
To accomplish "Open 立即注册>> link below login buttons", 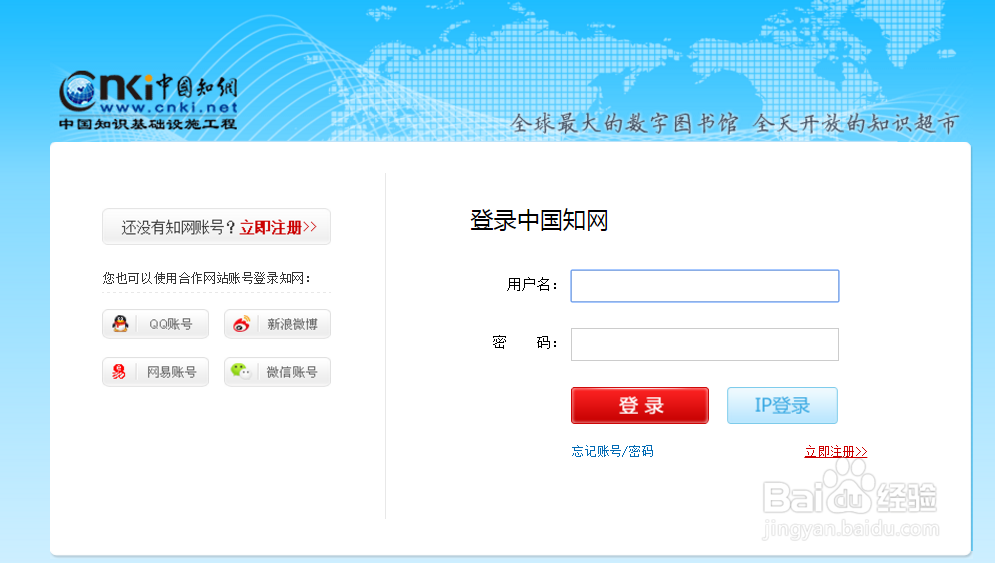I will (x=836, y=451).
